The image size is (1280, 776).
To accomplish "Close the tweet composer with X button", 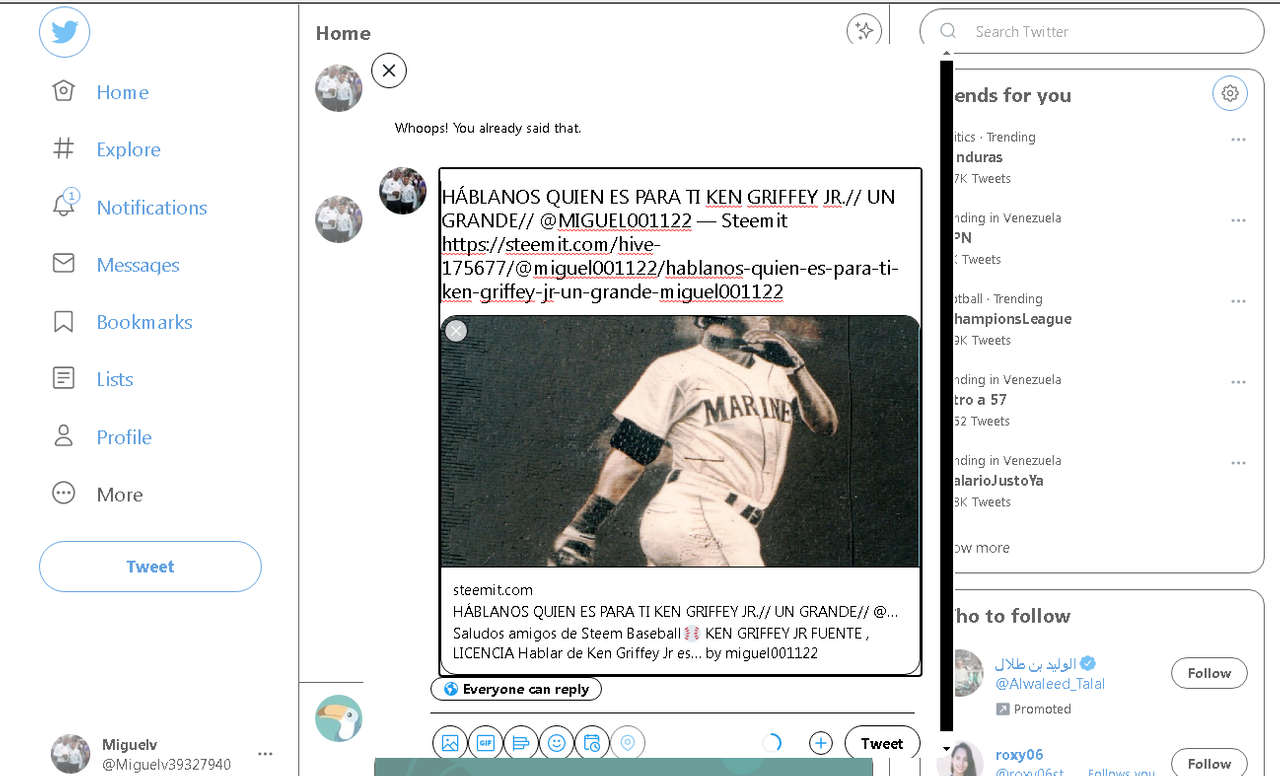I will (x=389, y=71).
